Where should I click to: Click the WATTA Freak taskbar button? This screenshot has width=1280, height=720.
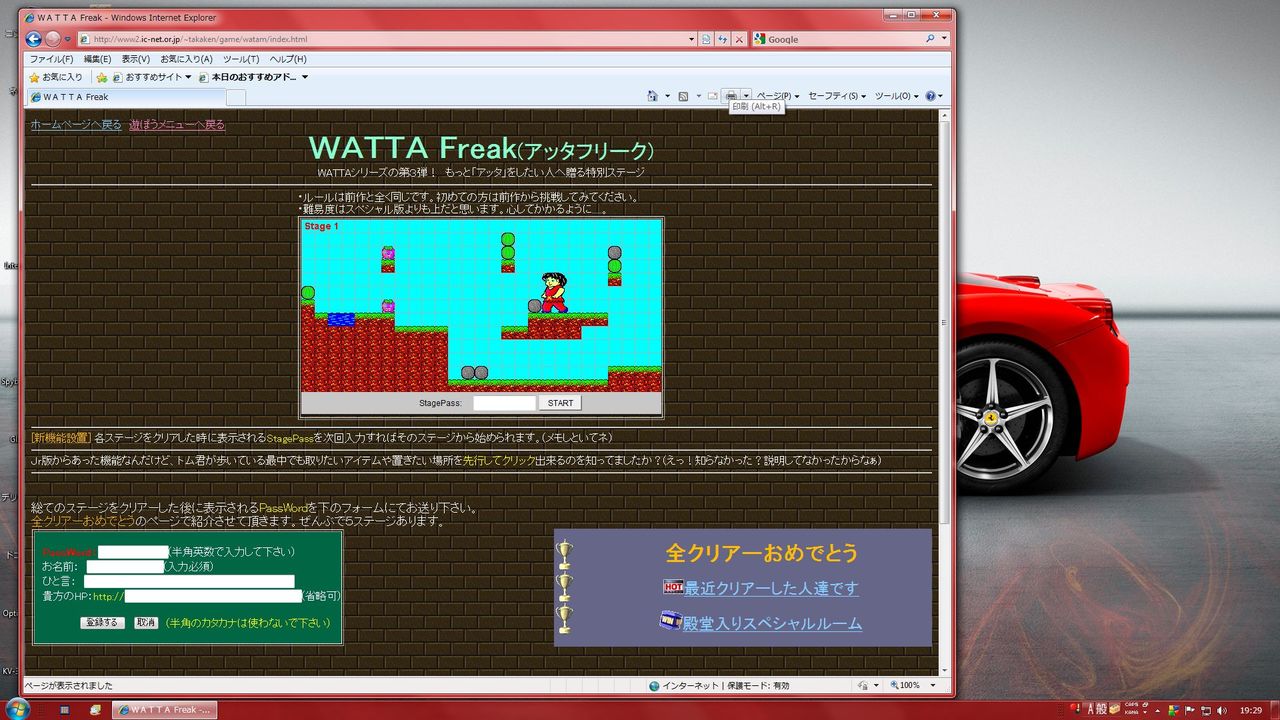164,710
